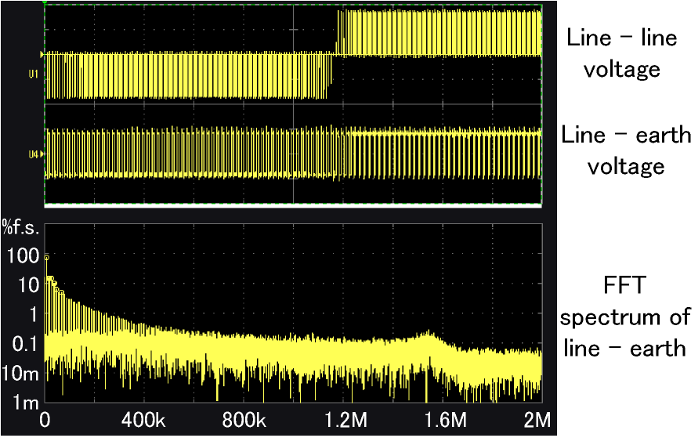Click the 1.6M frequency axis label

(x=442, y=419)
